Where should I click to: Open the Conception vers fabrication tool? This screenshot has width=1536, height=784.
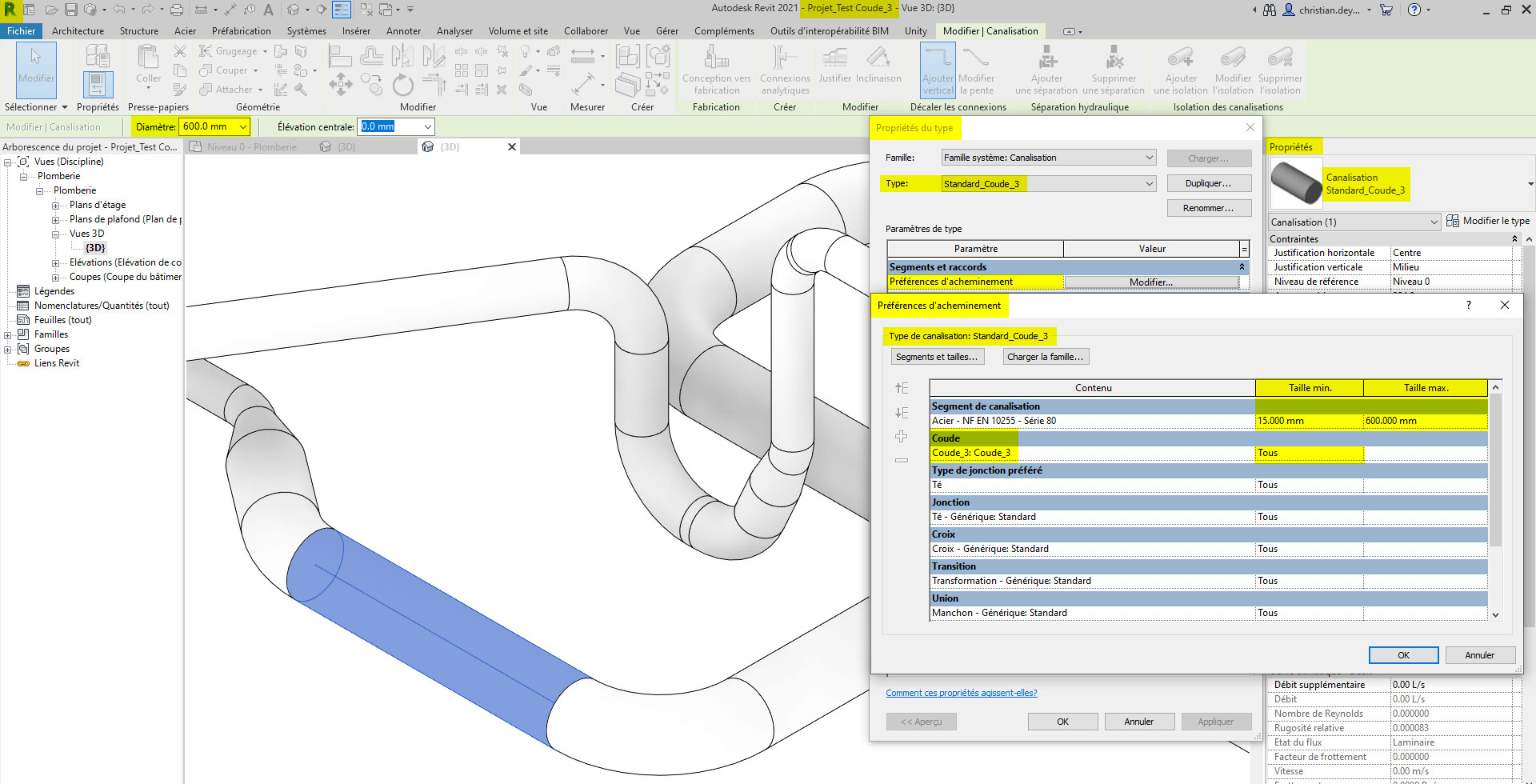[x=716, y=70]
